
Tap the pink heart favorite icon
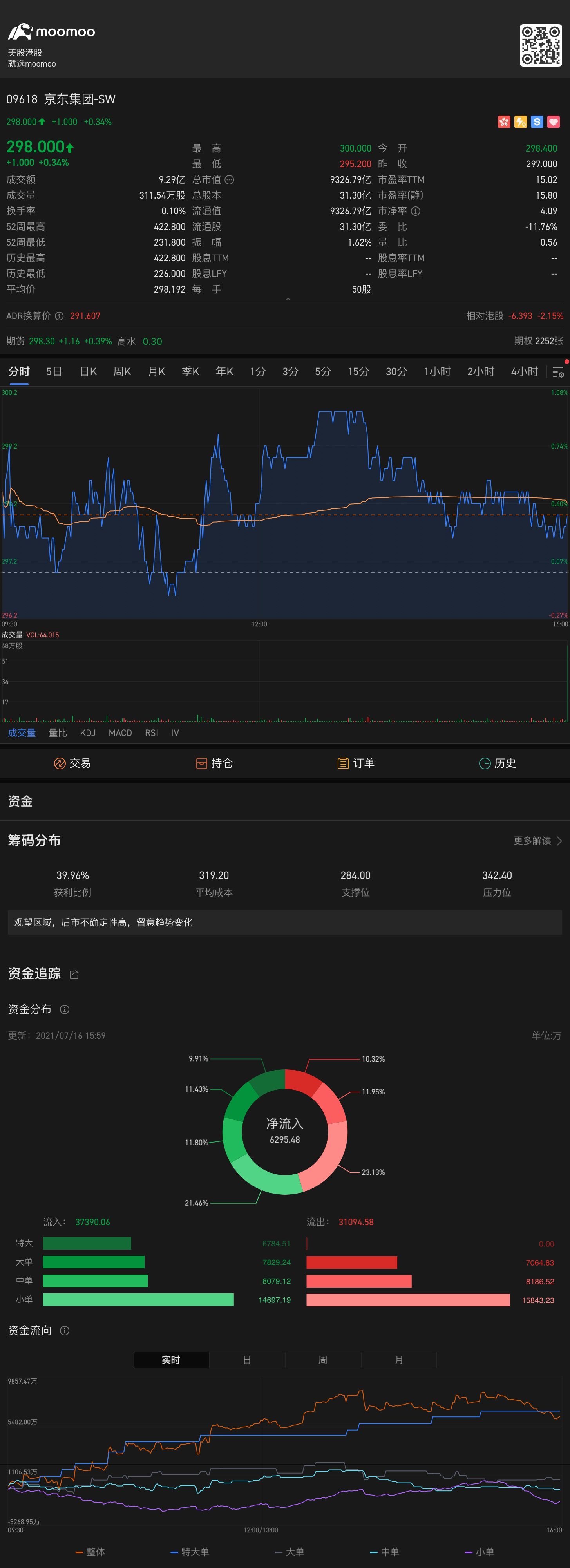pyautogui.click(x=553, y=122)
